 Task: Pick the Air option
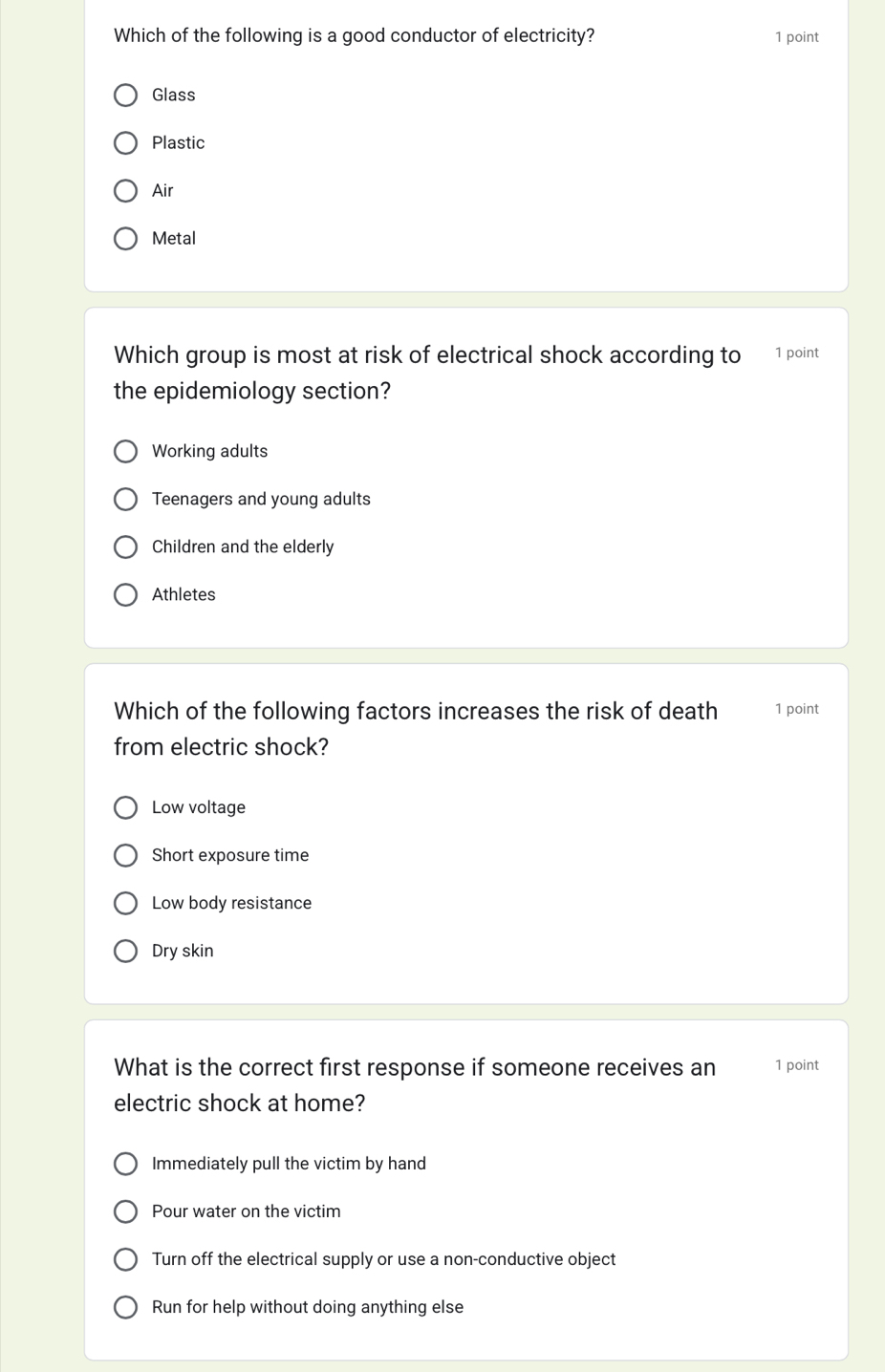pyautogui.click(x=126, y=191)
